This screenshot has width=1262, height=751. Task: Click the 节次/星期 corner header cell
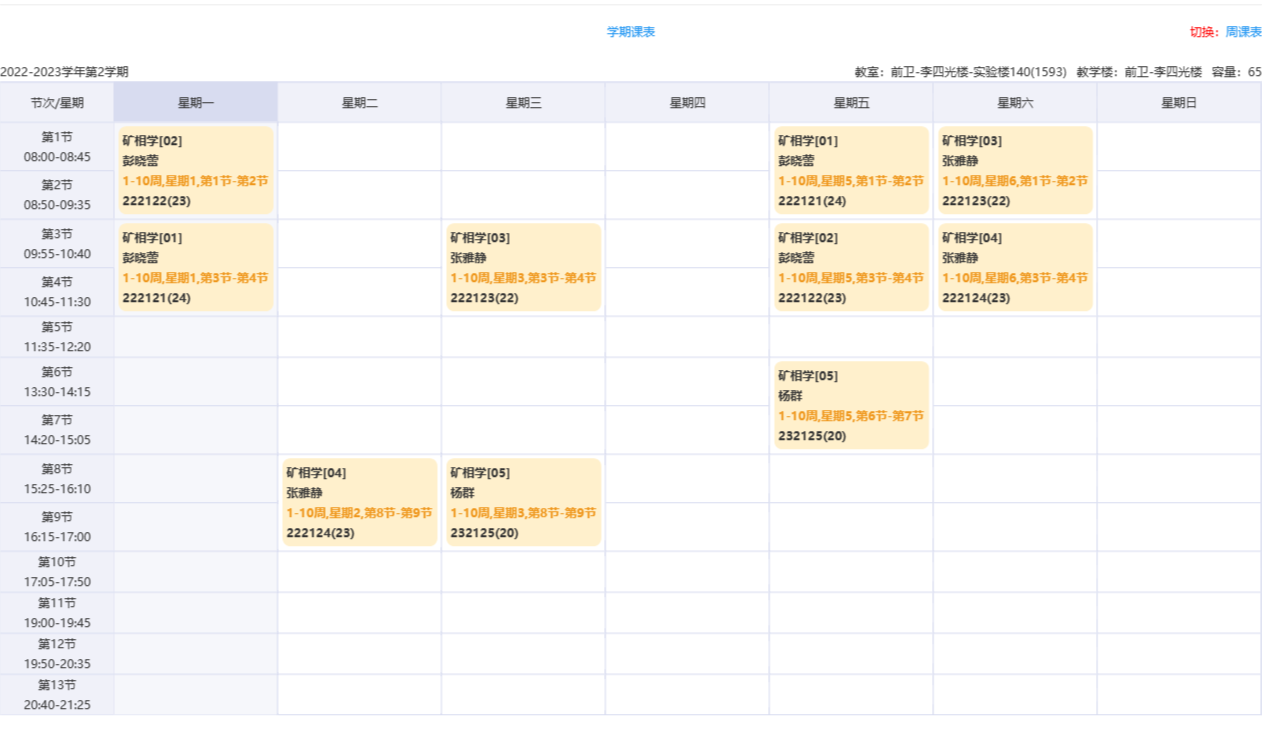pyautogui.click(x=57, y=103)
